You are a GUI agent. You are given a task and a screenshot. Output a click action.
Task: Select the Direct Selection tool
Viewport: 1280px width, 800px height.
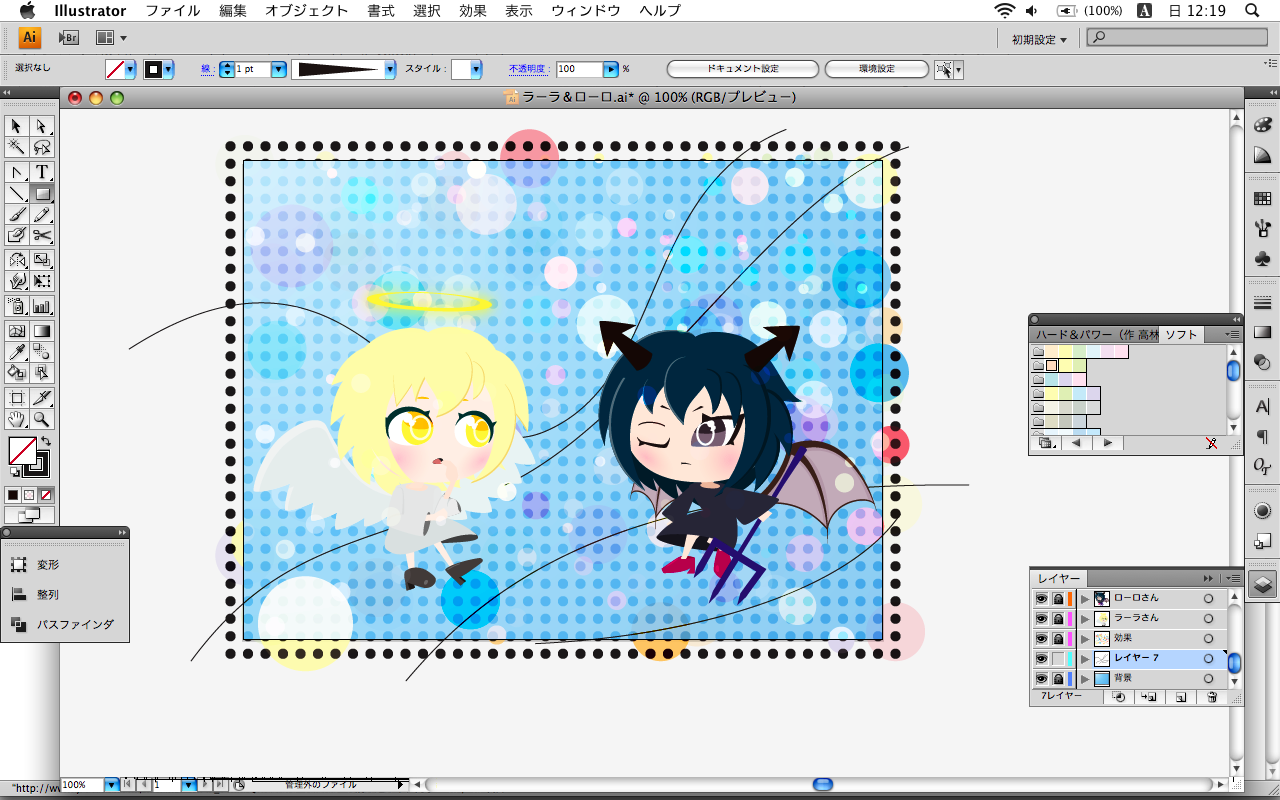click(x=42, y=126)
